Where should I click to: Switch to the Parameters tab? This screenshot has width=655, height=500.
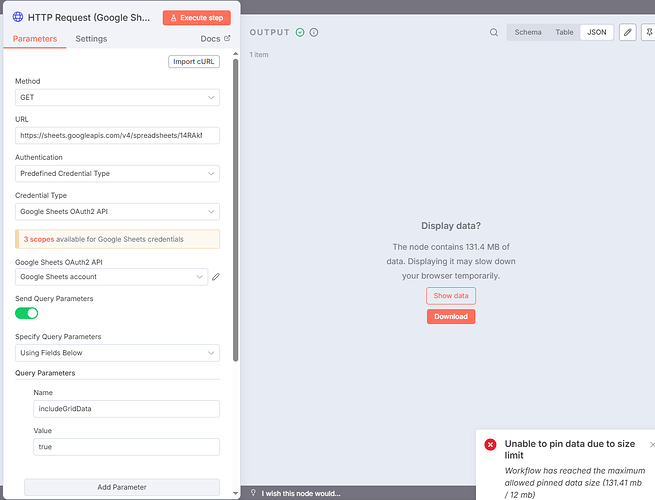(35, 39)
